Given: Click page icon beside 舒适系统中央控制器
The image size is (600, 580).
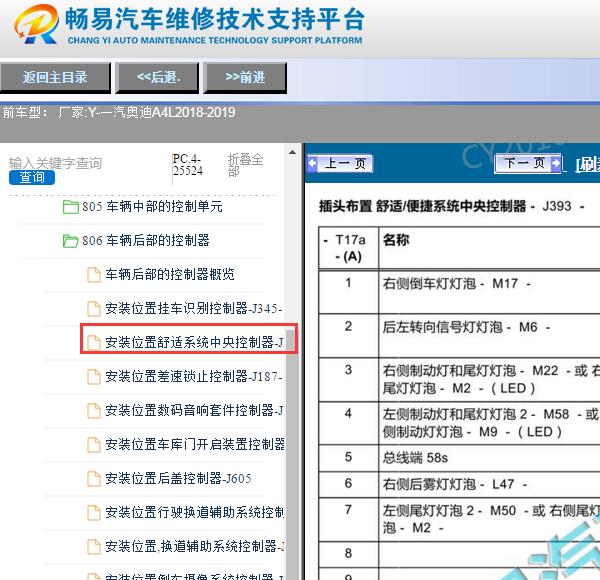Looking at the screenshot, I should point(94,342).
